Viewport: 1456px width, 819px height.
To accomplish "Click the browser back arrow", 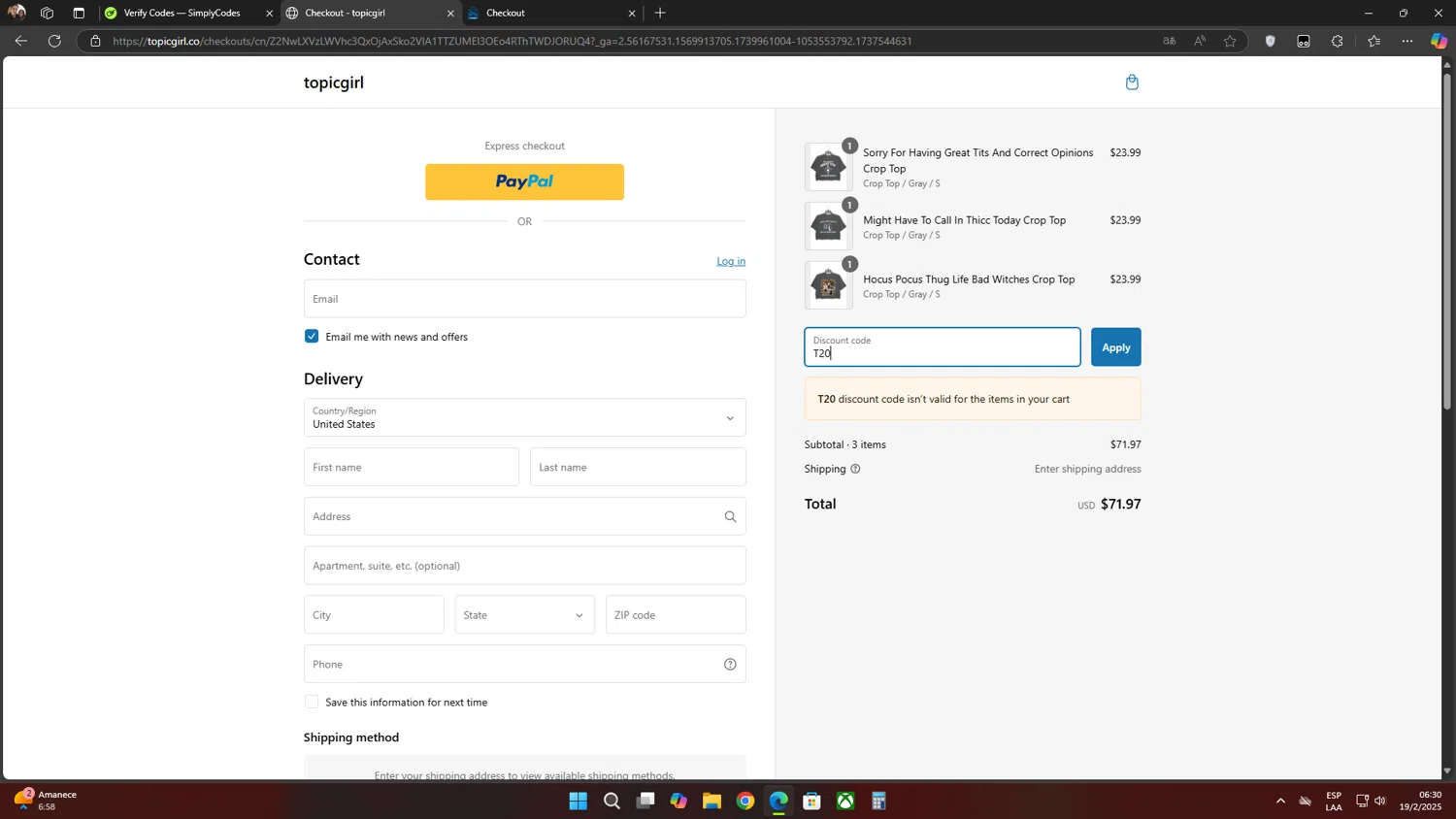I will click(20, 41).
